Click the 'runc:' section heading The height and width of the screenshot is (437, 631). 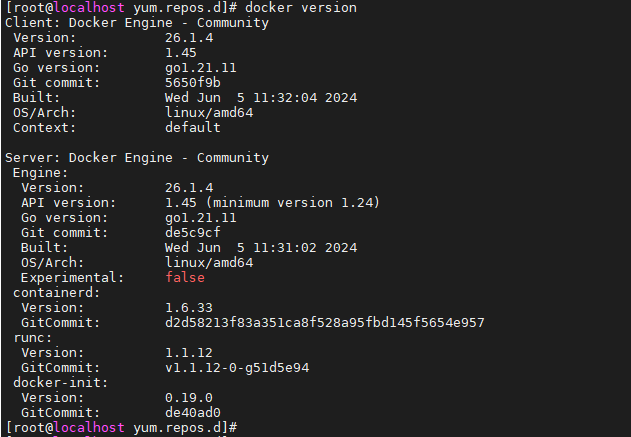click(33, 338)
